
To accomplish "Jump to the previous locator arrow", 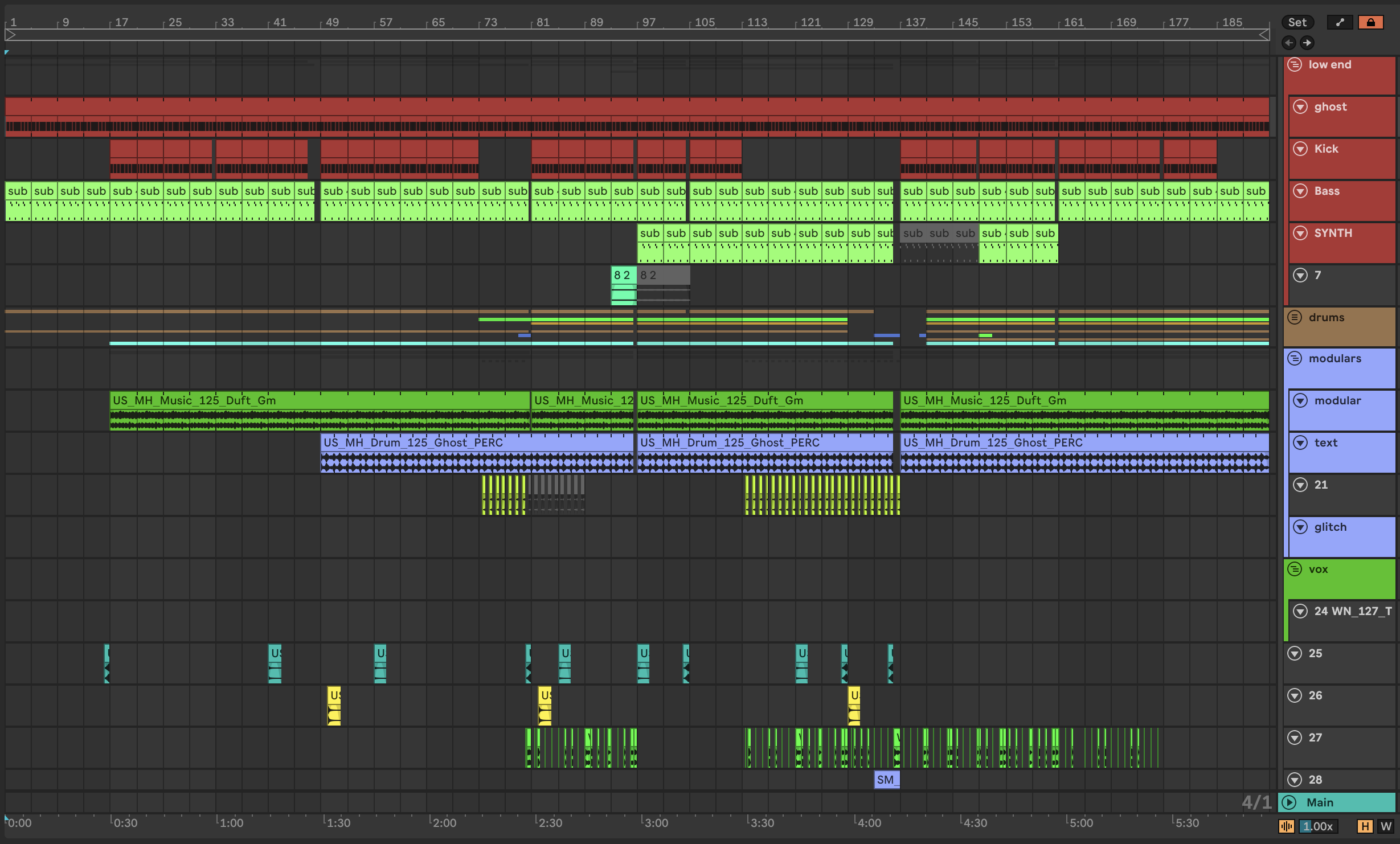I will pyautogui.click(x=1289, y=43).
